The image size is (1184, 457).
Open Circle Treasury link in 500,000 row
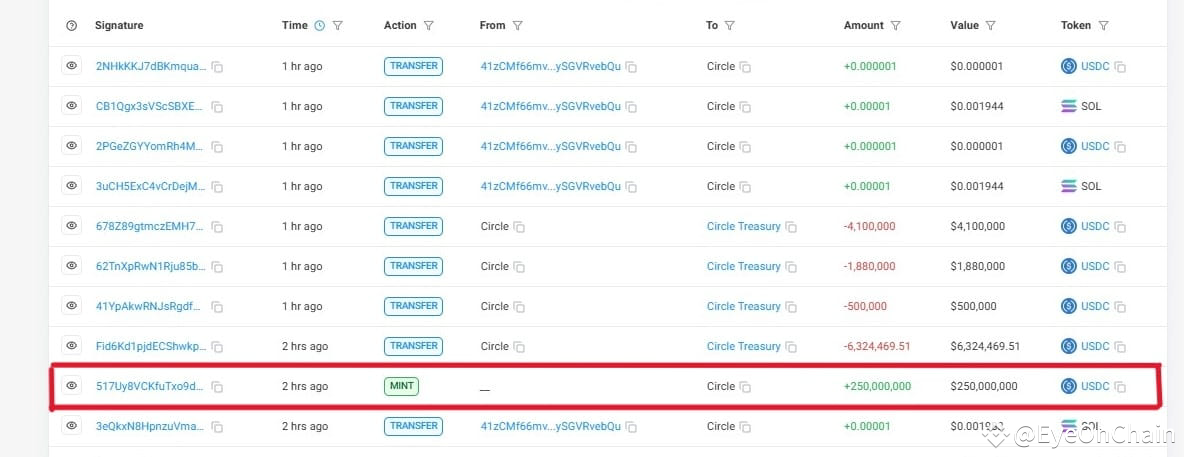click(743, 306)
